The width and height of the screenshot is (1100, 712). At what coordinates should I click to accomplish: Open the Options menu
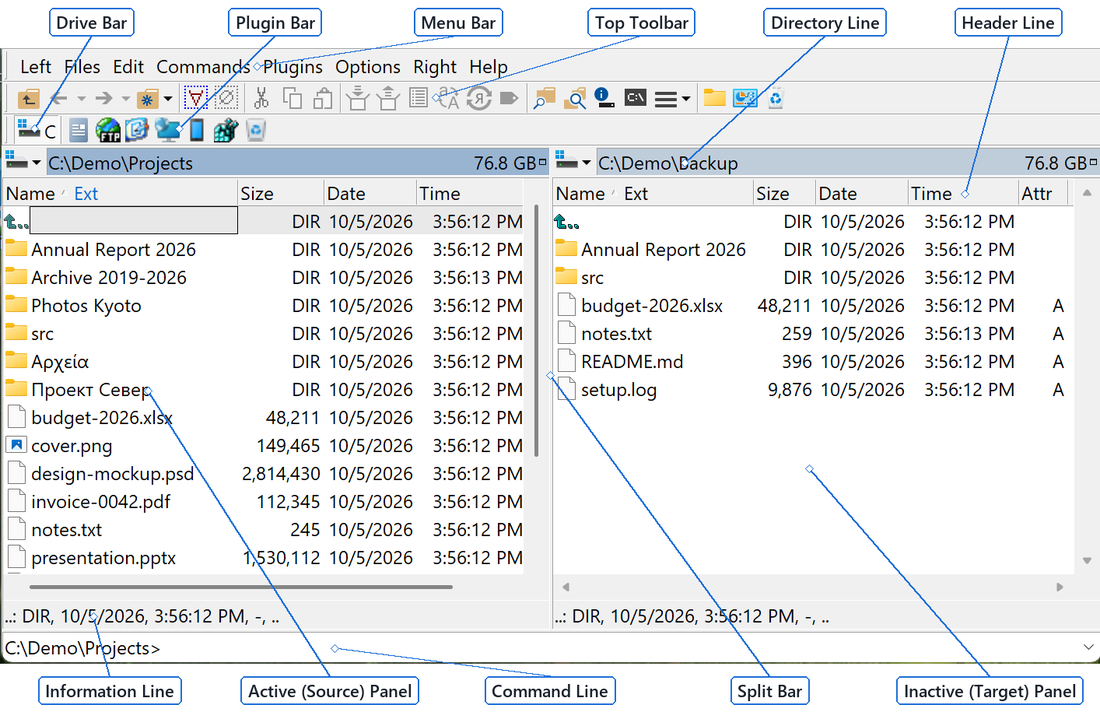(x=368, y=67)
